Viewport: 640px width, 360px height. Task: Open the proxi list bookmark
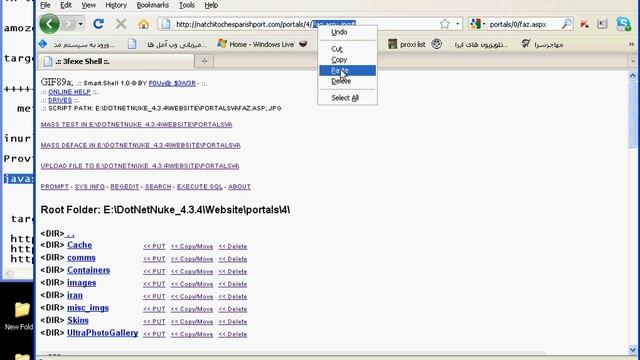point(407,44)
